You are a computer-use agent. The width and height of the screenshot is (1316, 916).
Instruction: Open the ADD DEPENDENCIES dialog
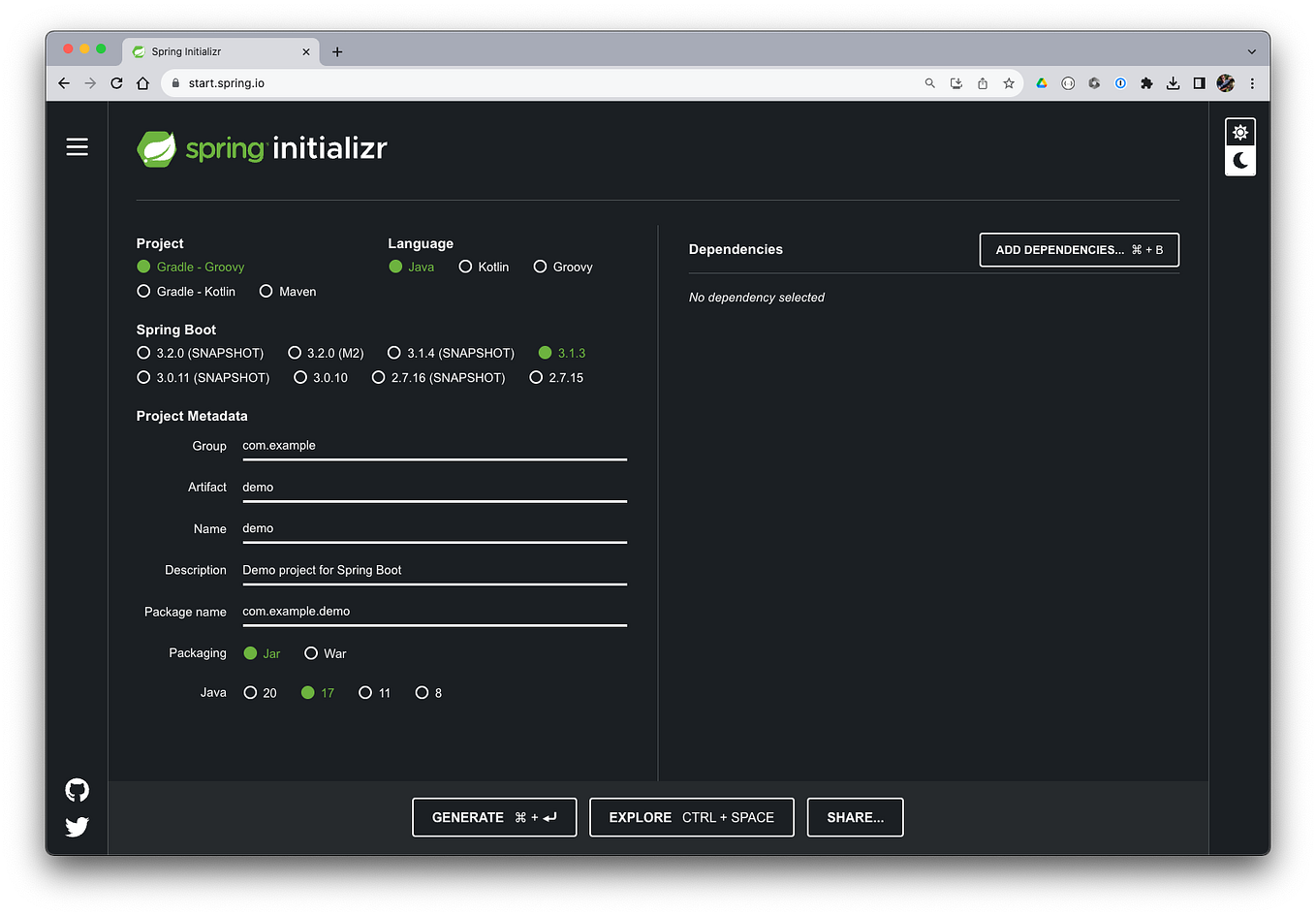pyautogui.click(x=1079, y=249)
